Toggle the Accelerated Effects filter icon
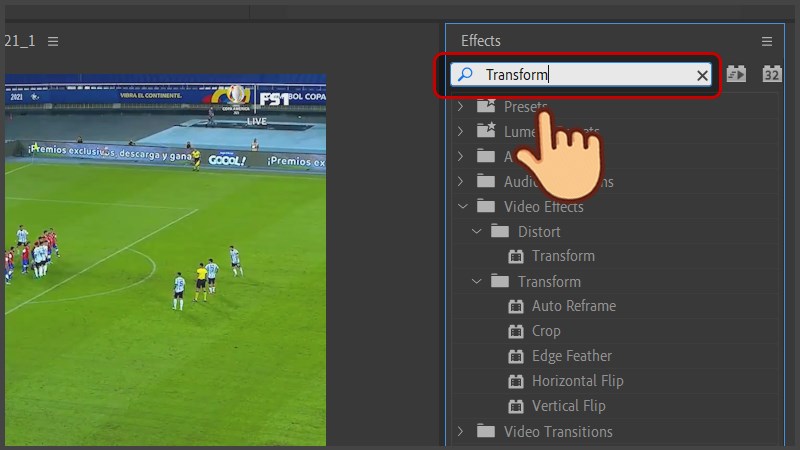800x450 pixels. [737, 74]
